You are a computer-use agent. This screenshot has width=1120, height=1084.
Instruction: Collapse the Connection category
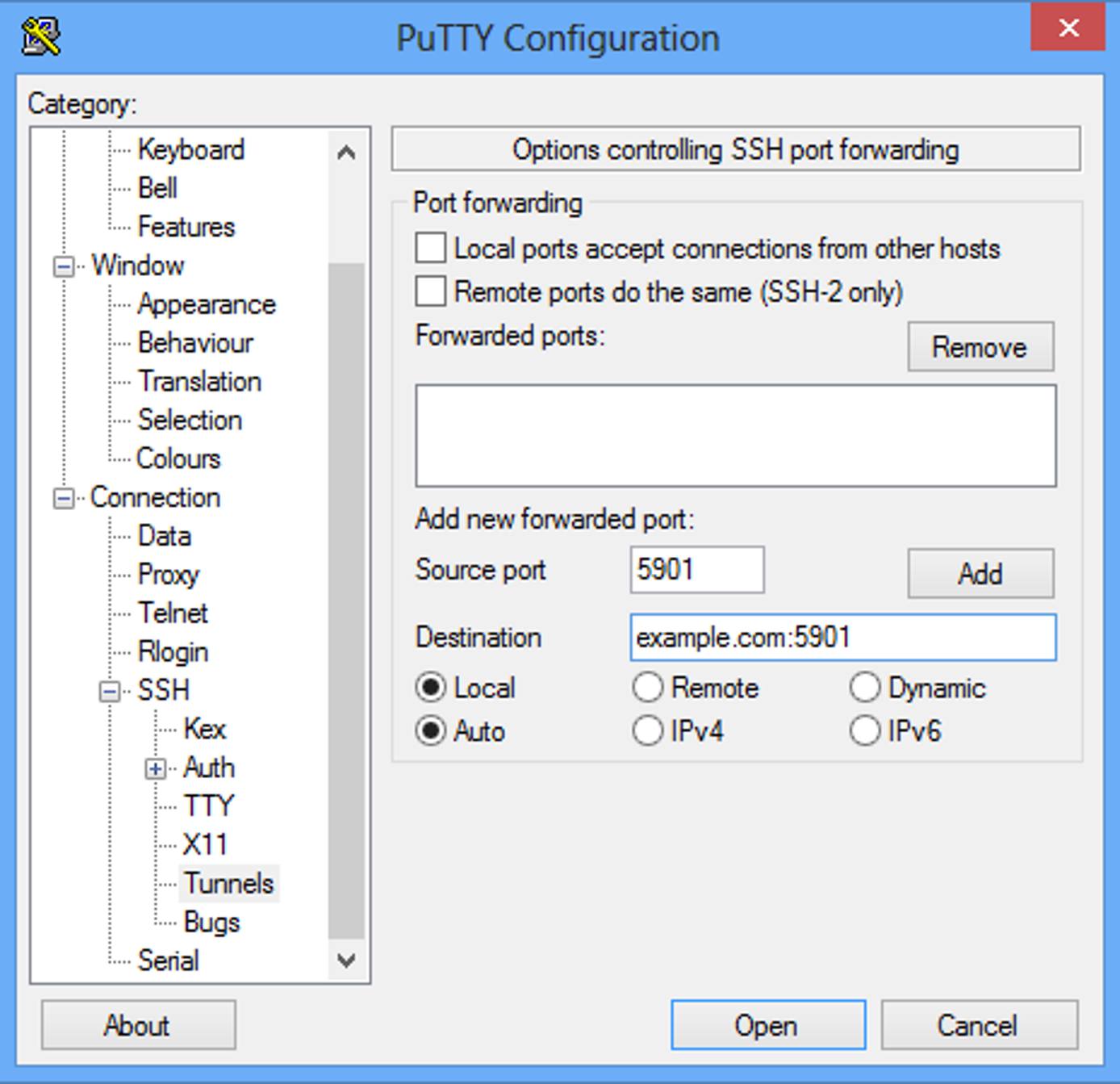[62, 498]
